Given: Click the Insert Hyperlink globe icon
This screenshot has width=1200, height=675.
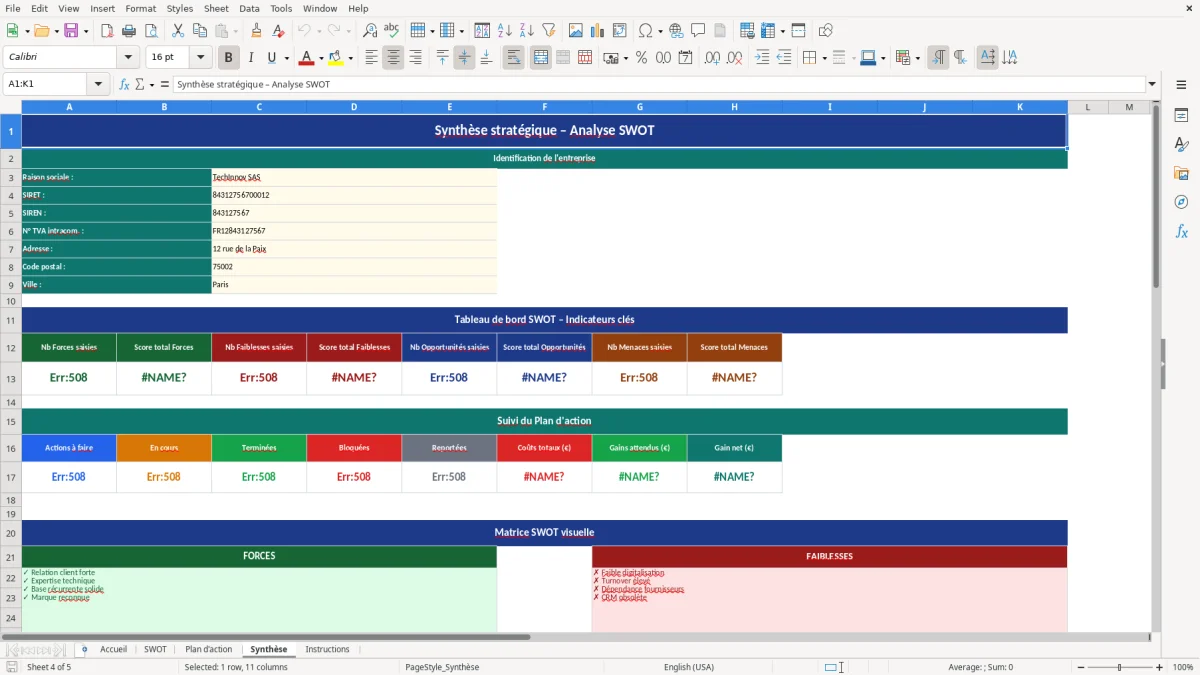Looking at the screenshot, I should [676, 31].
